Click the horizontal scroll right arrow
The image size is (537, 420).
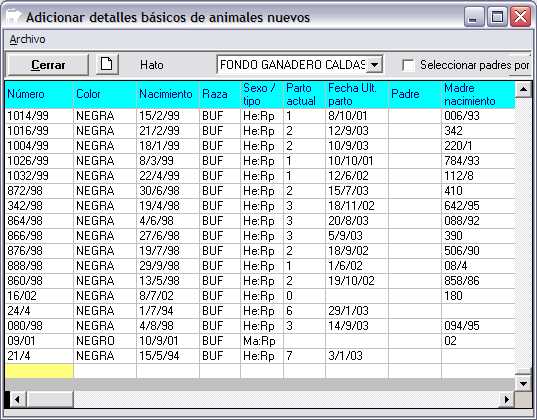[506, 399]
